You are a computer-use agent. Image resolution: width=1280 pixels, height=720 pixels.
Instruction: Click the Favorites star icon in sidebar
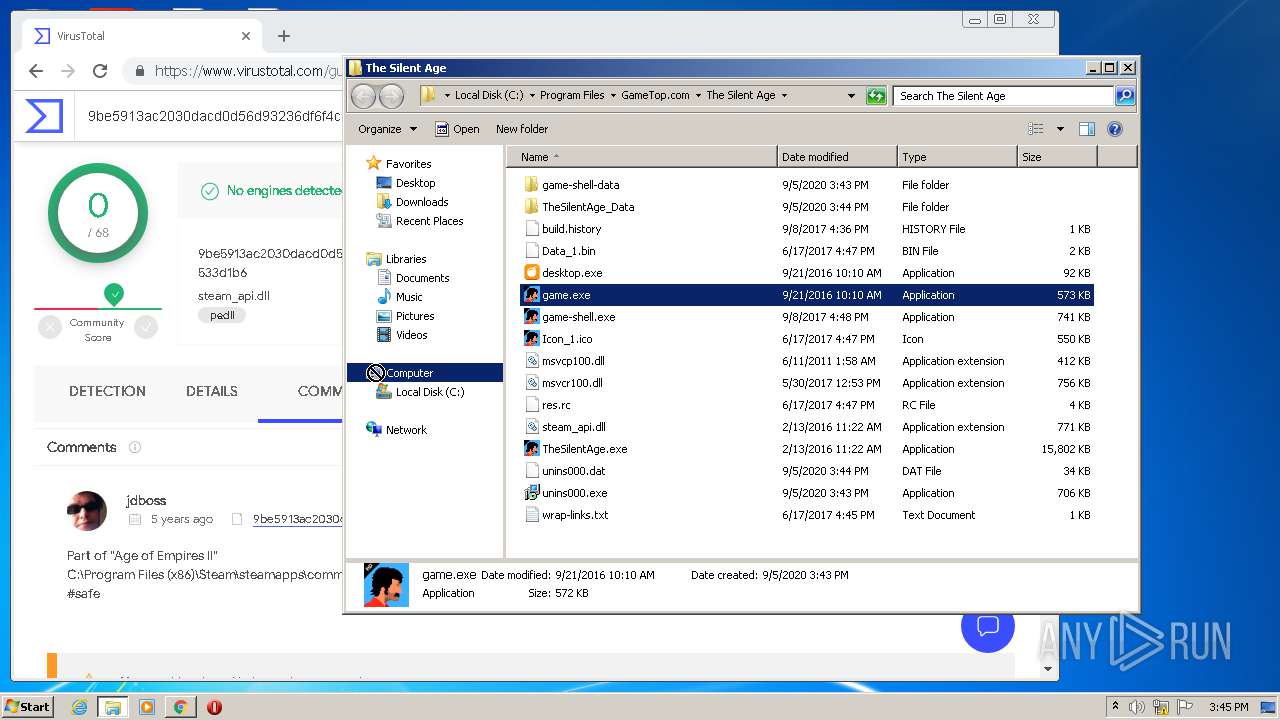(374, 163)
